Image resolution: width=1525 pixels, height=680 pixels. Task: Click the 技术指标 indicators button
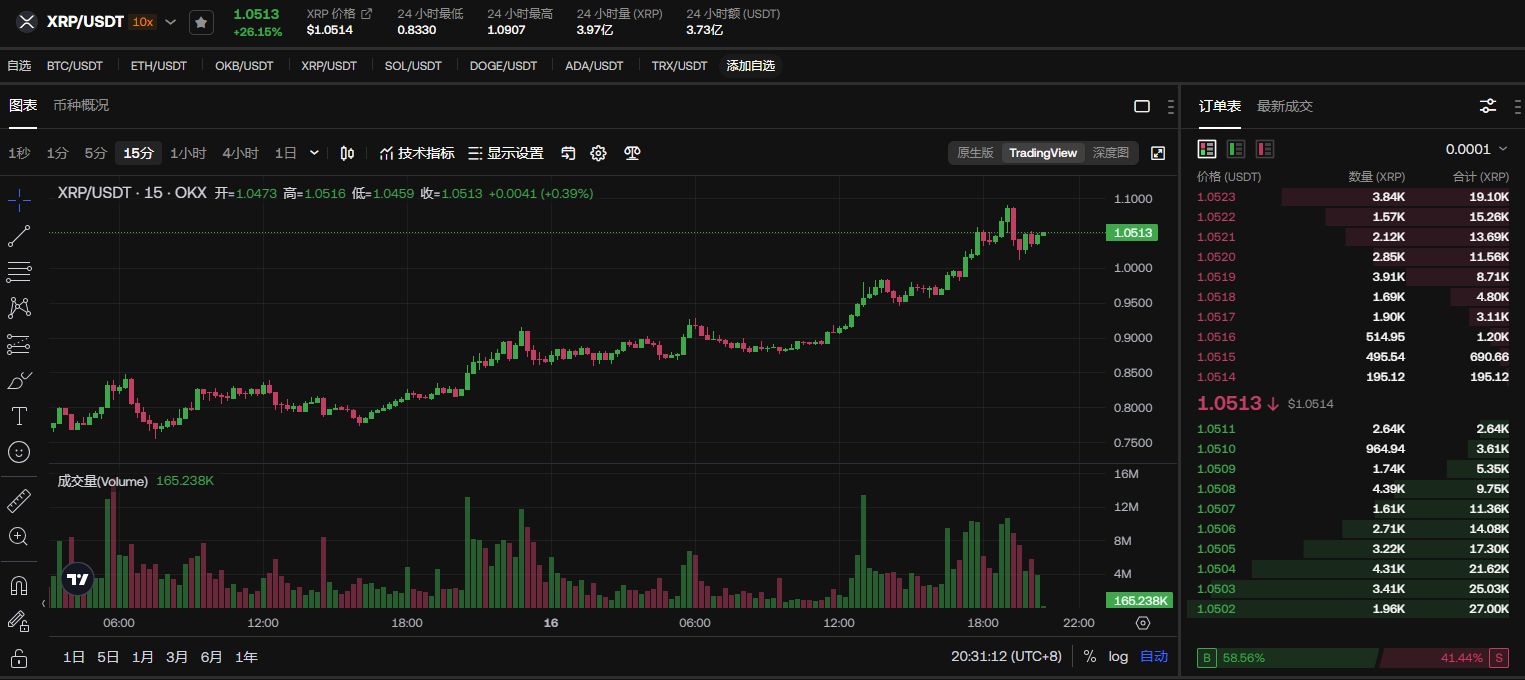pyautogui.click(x=417, y=153)
